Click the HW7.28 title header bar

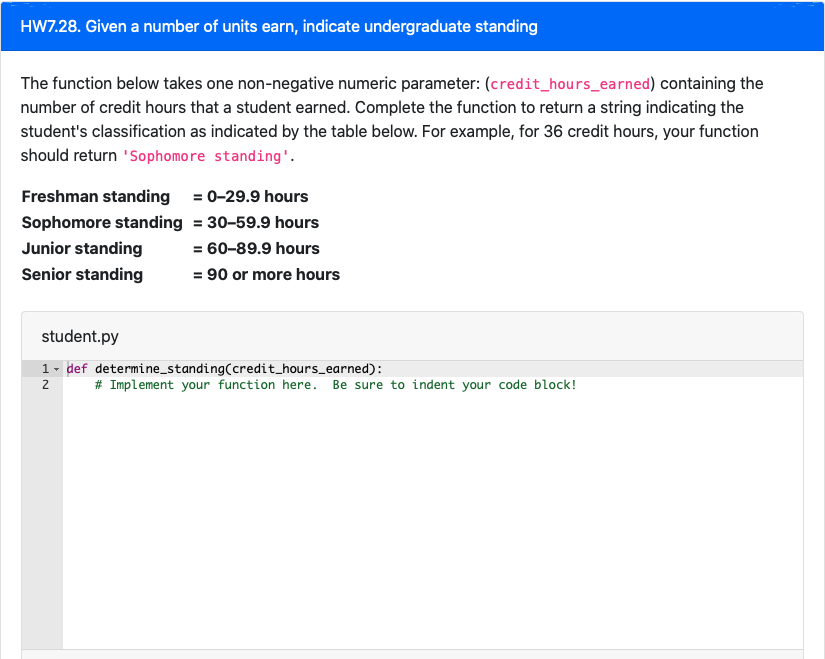click(x=280, y=26)
